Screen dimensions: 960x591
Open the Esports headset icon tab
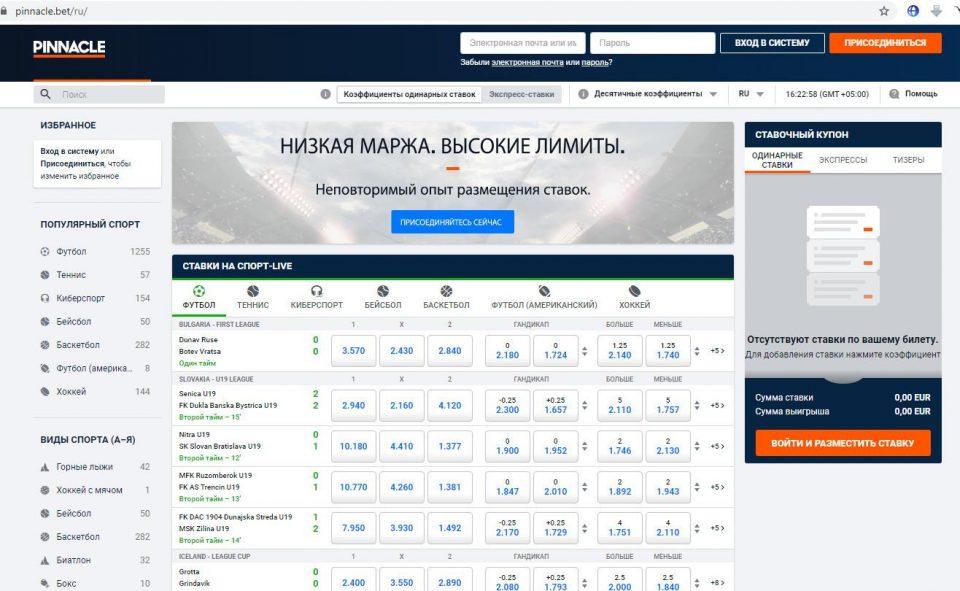[316, 291]
